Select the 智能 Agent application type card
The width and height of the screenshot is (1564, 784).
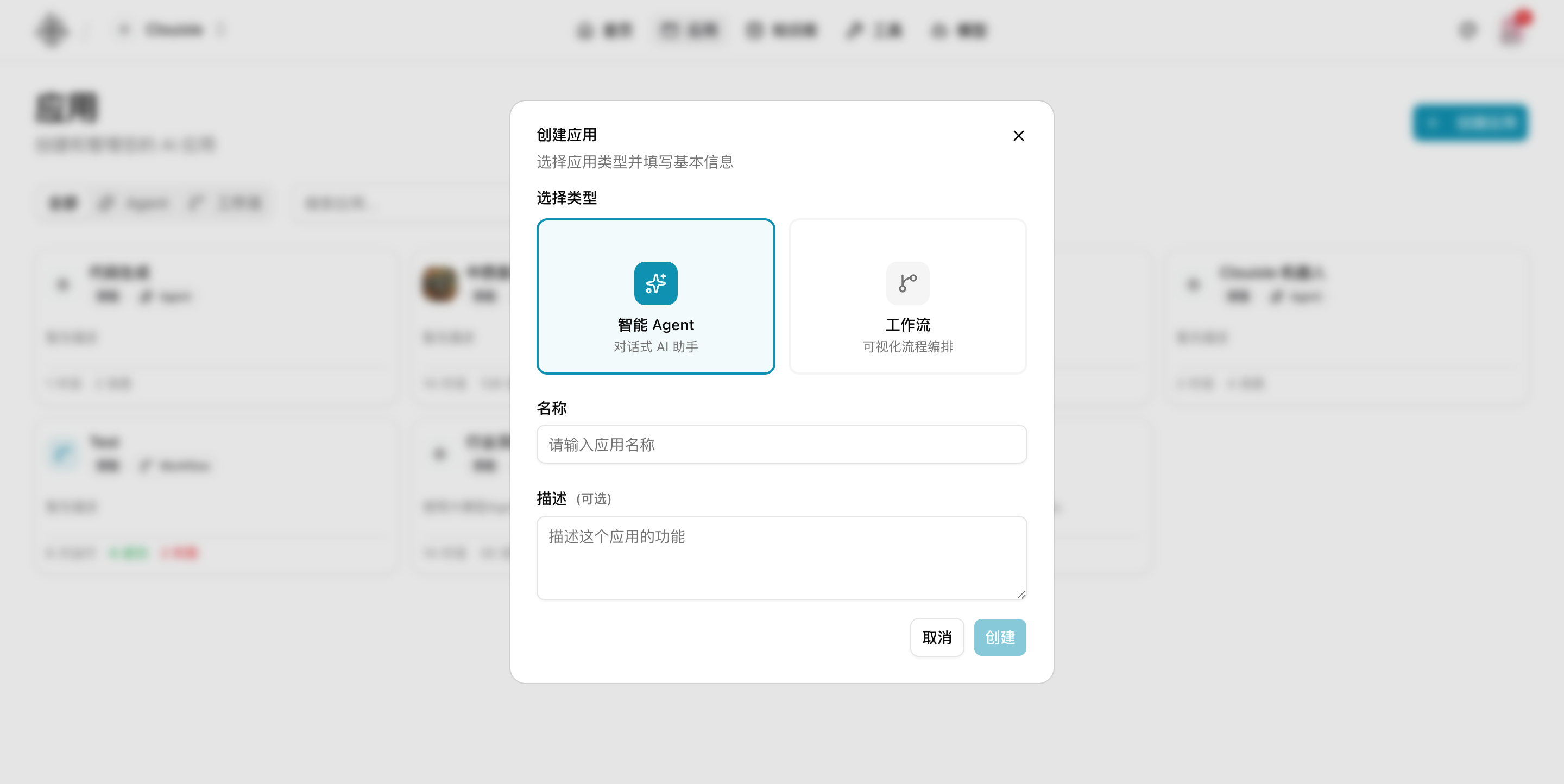(655, 298)
